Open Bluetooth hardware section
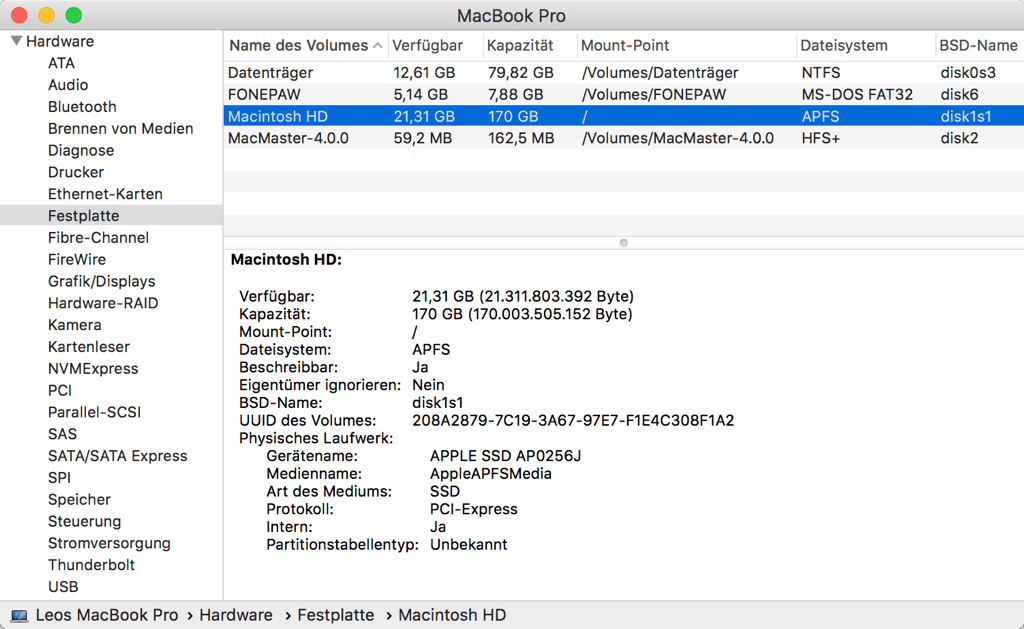 coord(82,107)
